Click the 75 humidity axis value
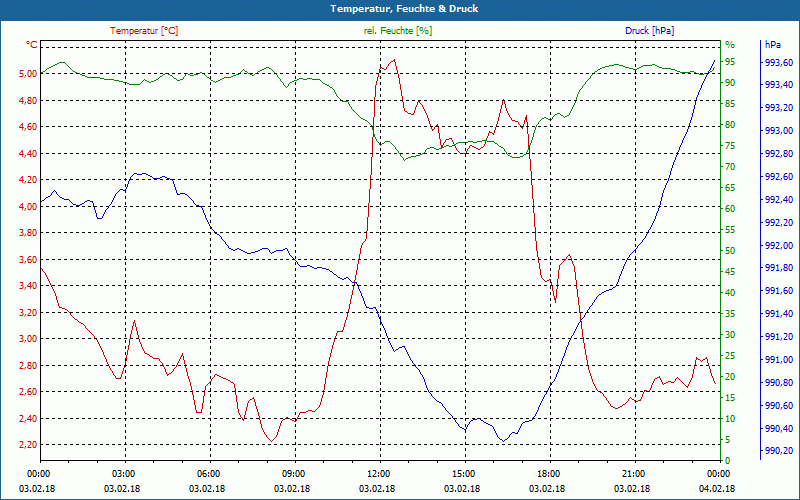The width and height of the screenshot is (800, 500). click(730, 146)
